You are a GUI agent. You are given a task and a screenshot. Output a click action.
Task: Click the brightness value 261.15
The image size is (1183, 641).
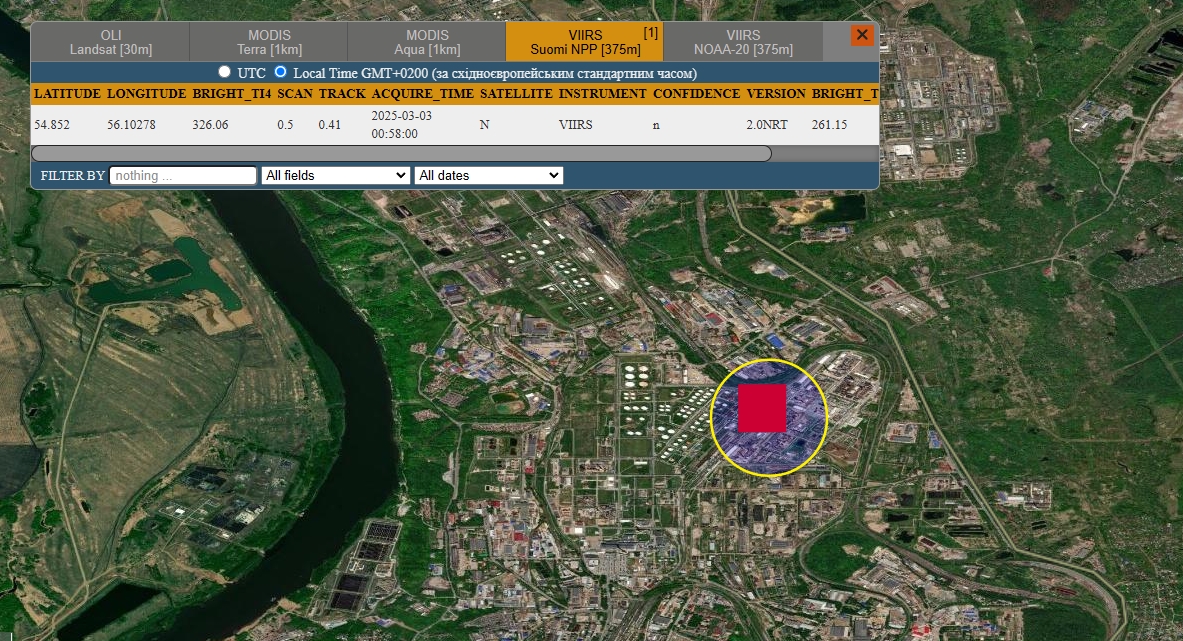point(829,124)
